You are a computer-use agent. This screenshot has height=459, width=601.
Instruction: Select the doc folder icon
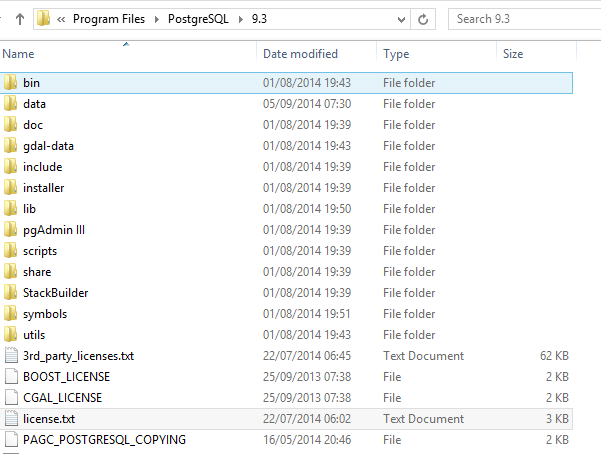11,125
